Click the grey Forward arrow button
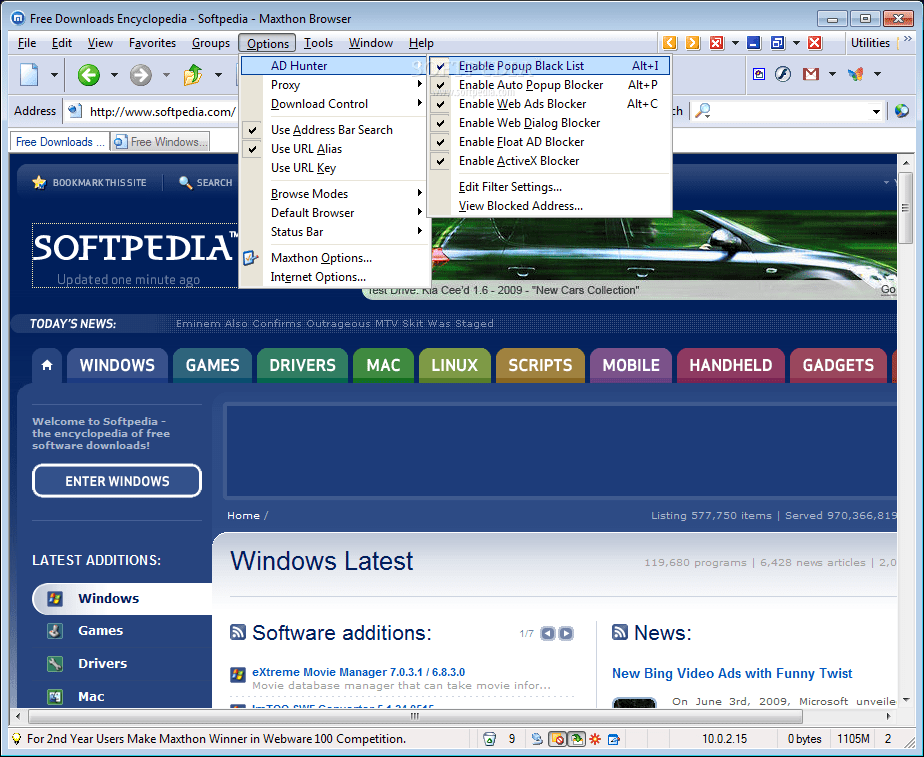This screenshot has height=757, width=924. [x=141, y=75]
